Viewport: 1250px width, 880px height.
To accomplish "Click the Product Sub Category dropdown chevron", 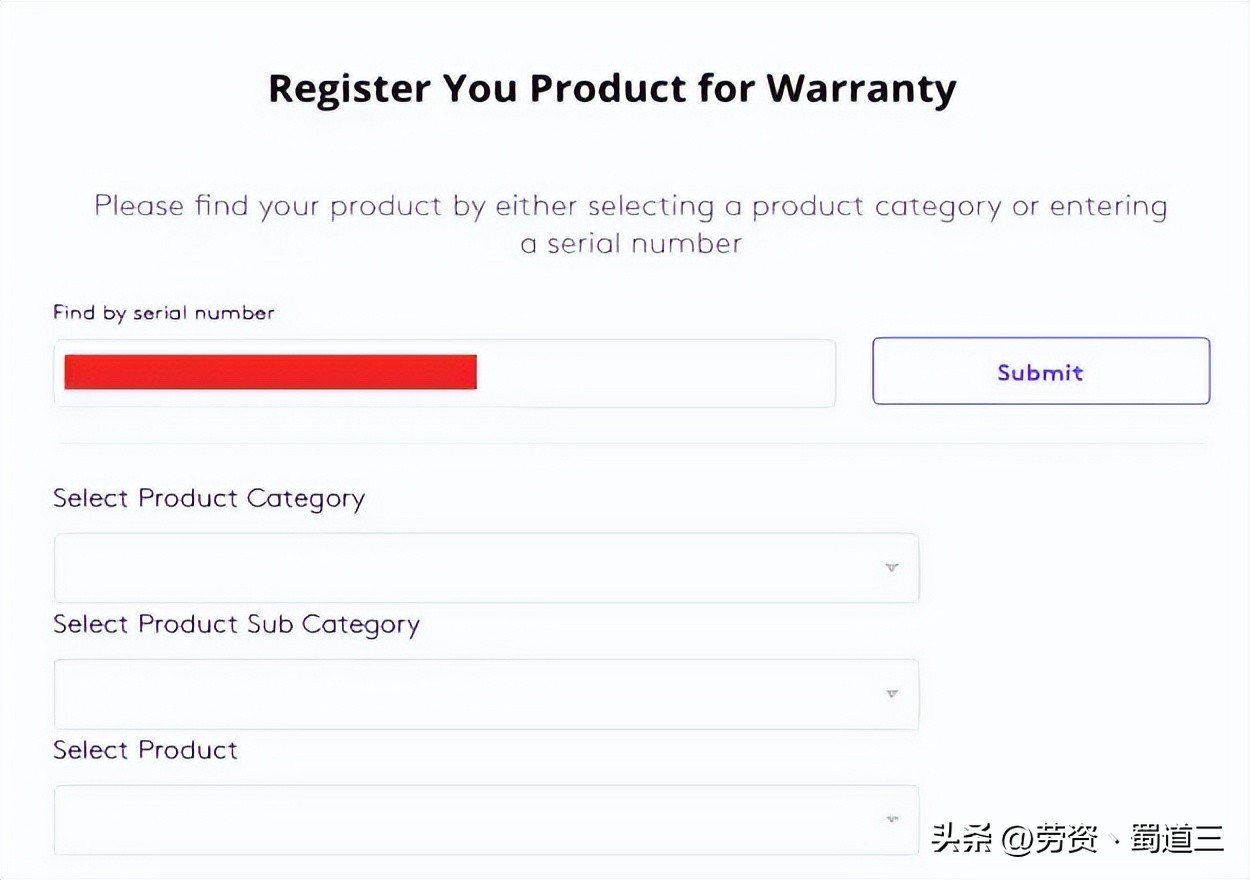I will click(x=890, y=693).
